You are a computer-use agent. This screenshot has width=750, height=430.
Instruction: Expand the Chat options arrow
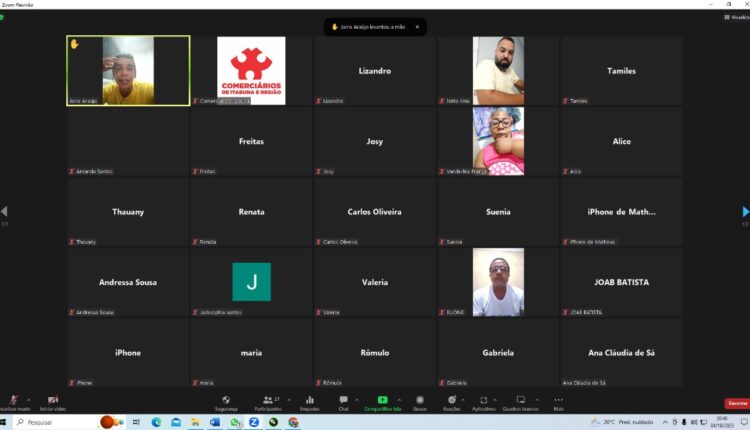click(357, 399)
